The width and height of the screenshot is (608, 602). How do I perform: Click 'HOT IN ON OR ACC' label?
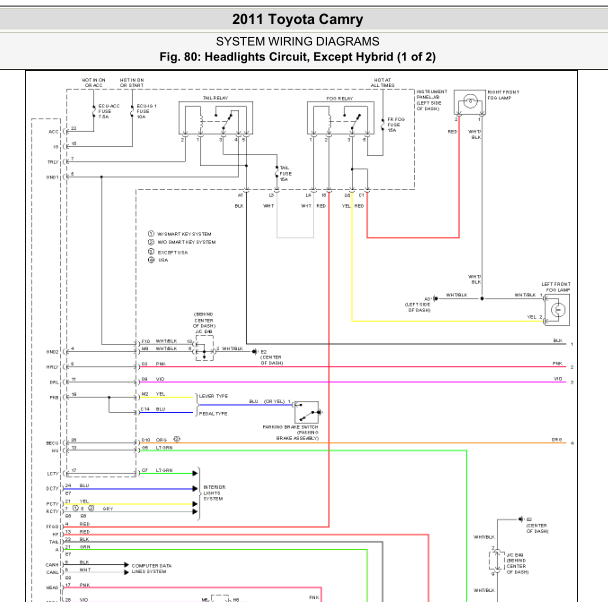click(93, 83)
